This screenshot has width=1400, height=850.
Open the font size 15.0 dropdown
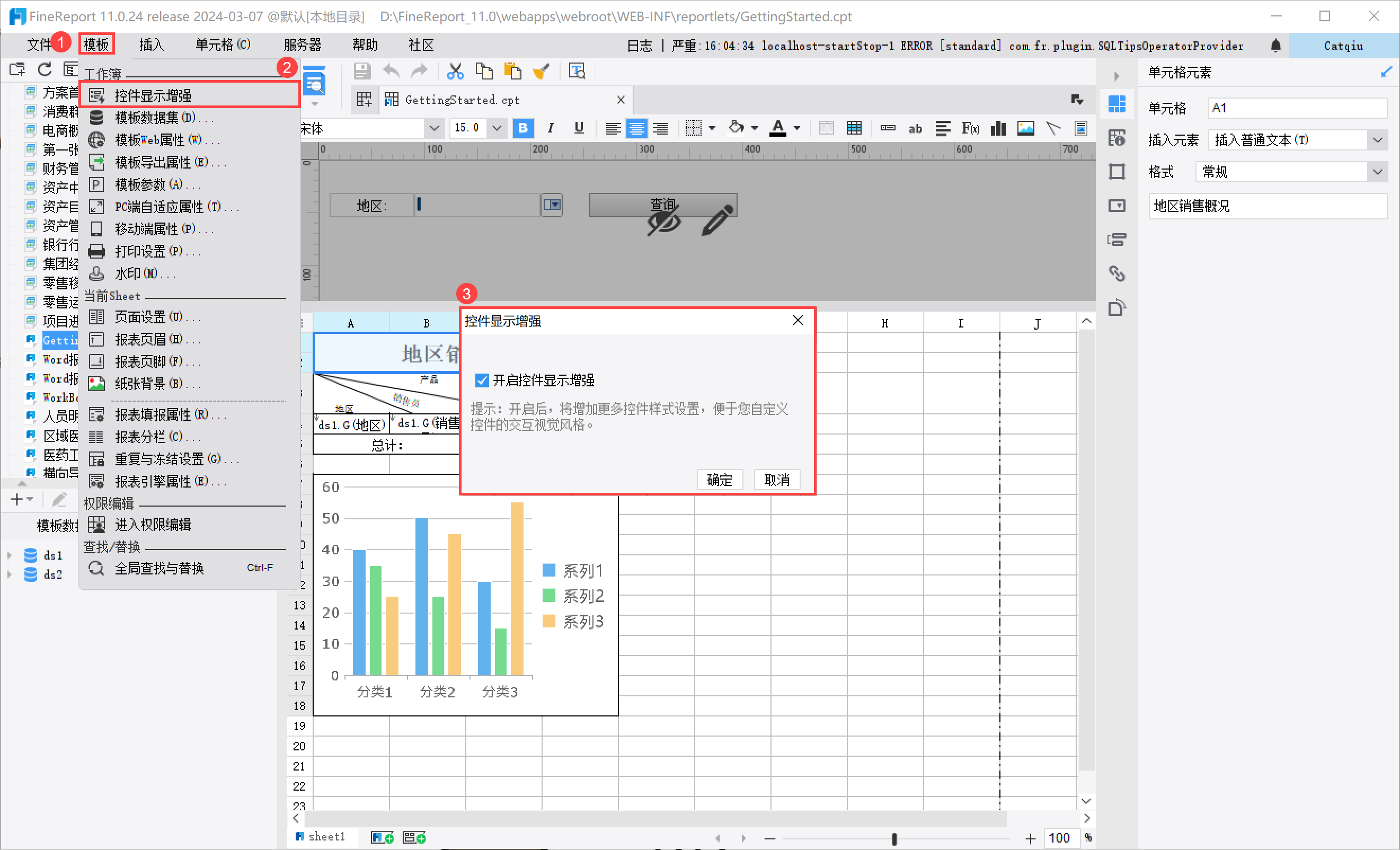(x=497, y=128)
